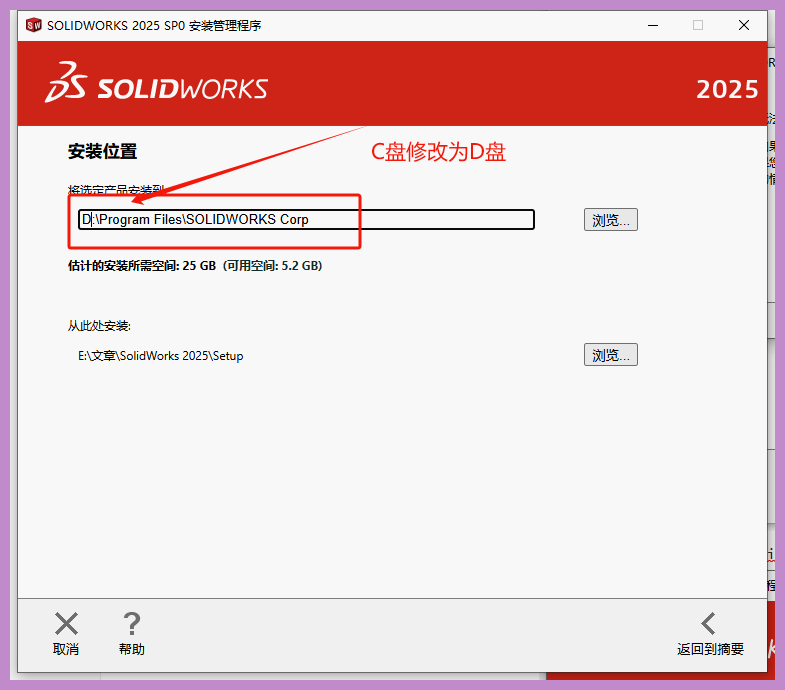
Task: Browse for the install source folder
Action: [611, 355]
